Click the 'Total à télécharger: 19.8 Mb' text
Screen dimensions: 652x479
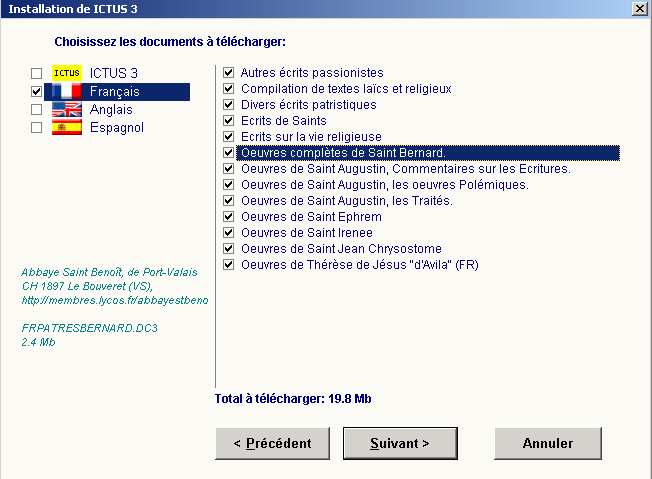(x=293, y=399)
